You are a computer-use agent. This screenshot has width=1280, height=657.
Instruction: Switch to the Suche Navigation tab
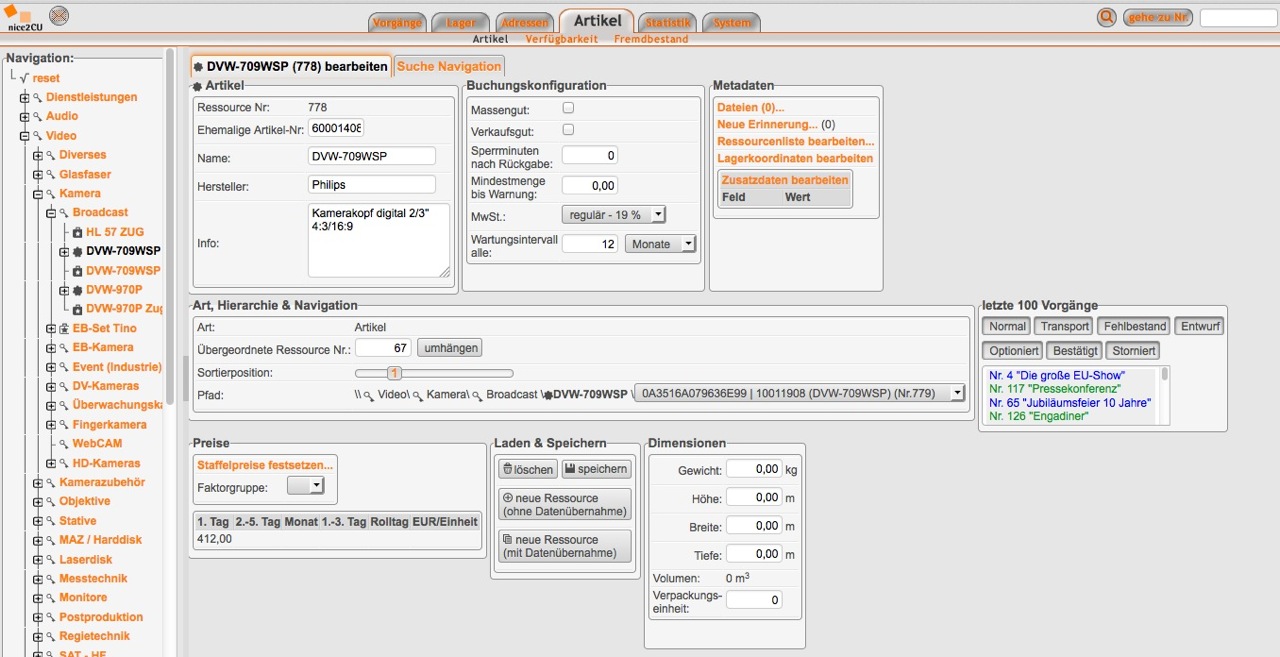449,66
